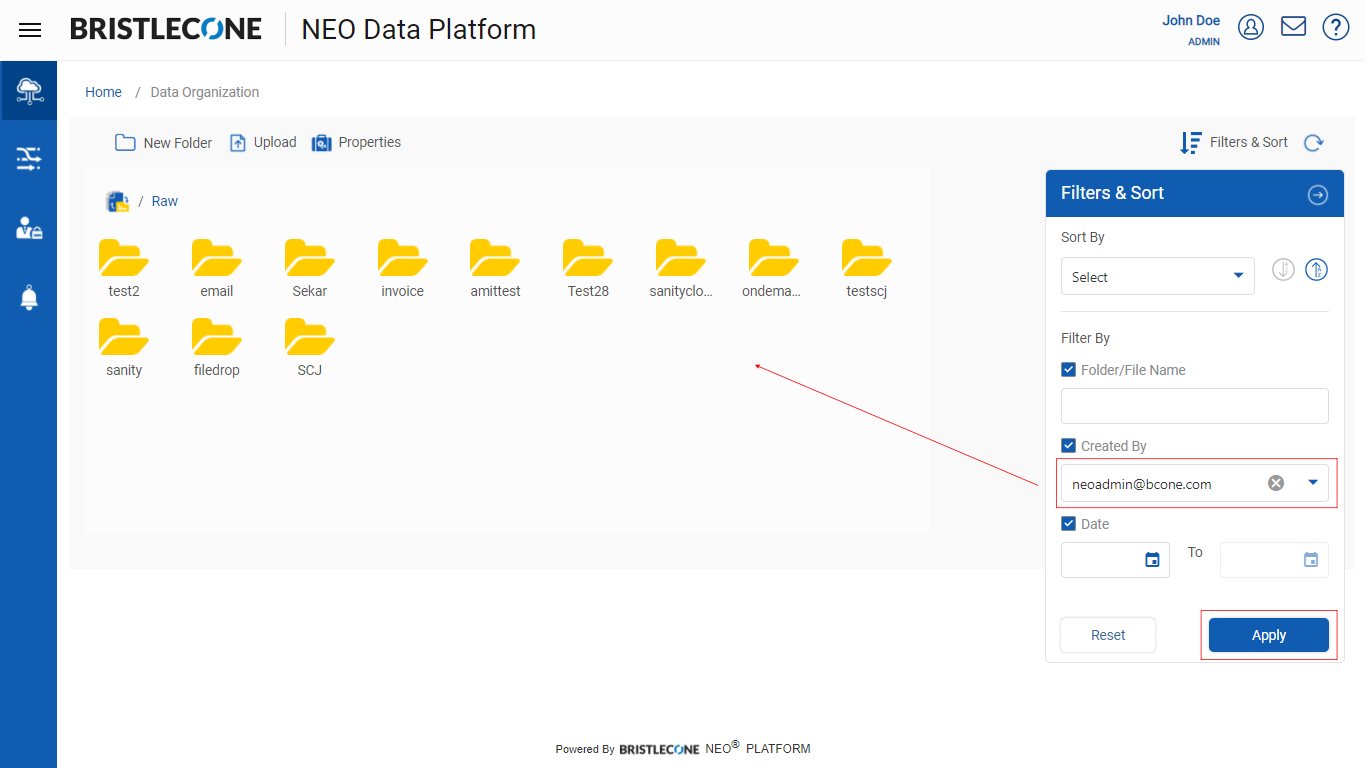Open the SCJ folder
This screenshot has width=1366, height=768.
[310, 348]
